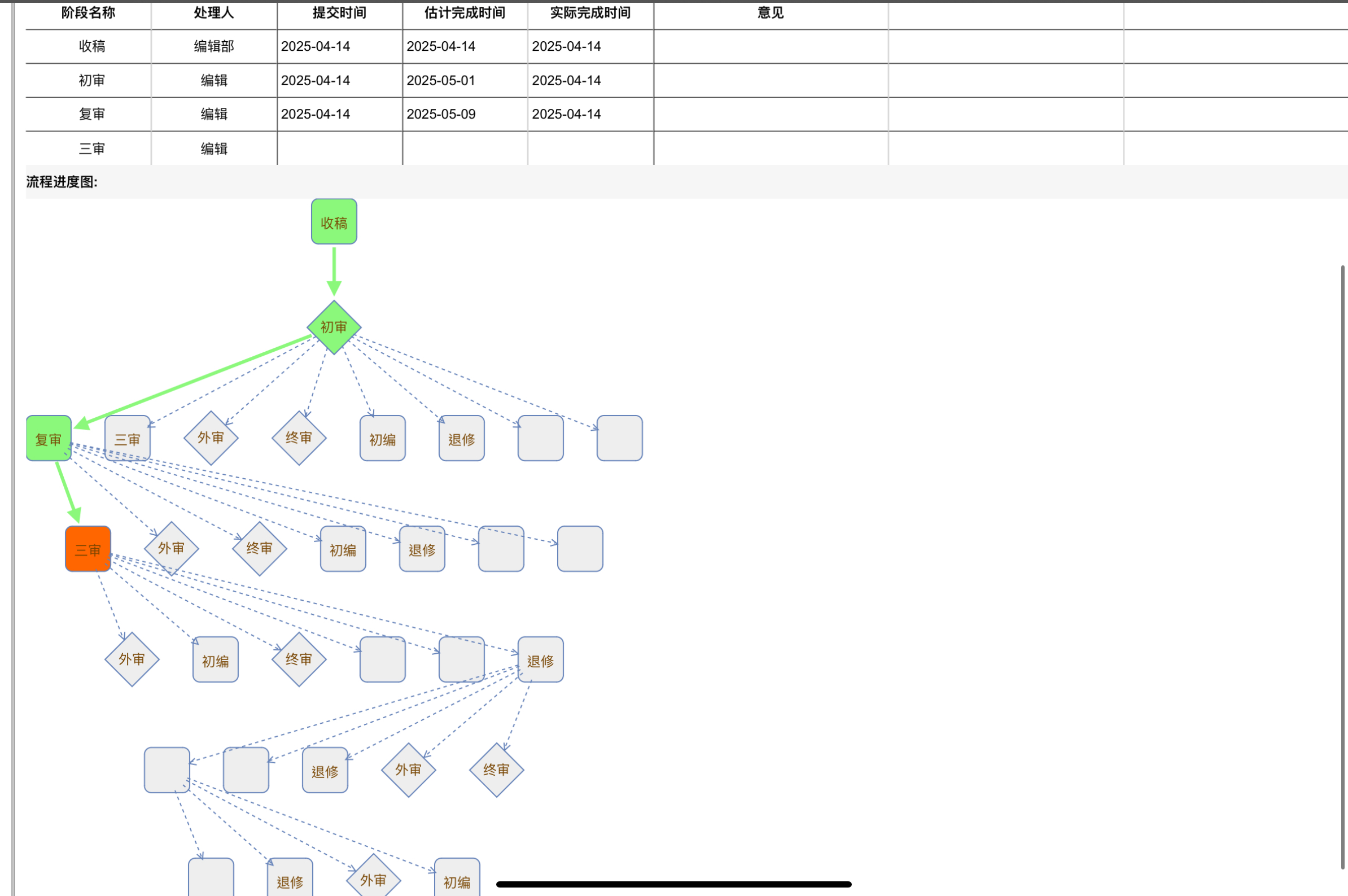Click the 2025-05-01 estimated date cell

click(x=441, y=81)
